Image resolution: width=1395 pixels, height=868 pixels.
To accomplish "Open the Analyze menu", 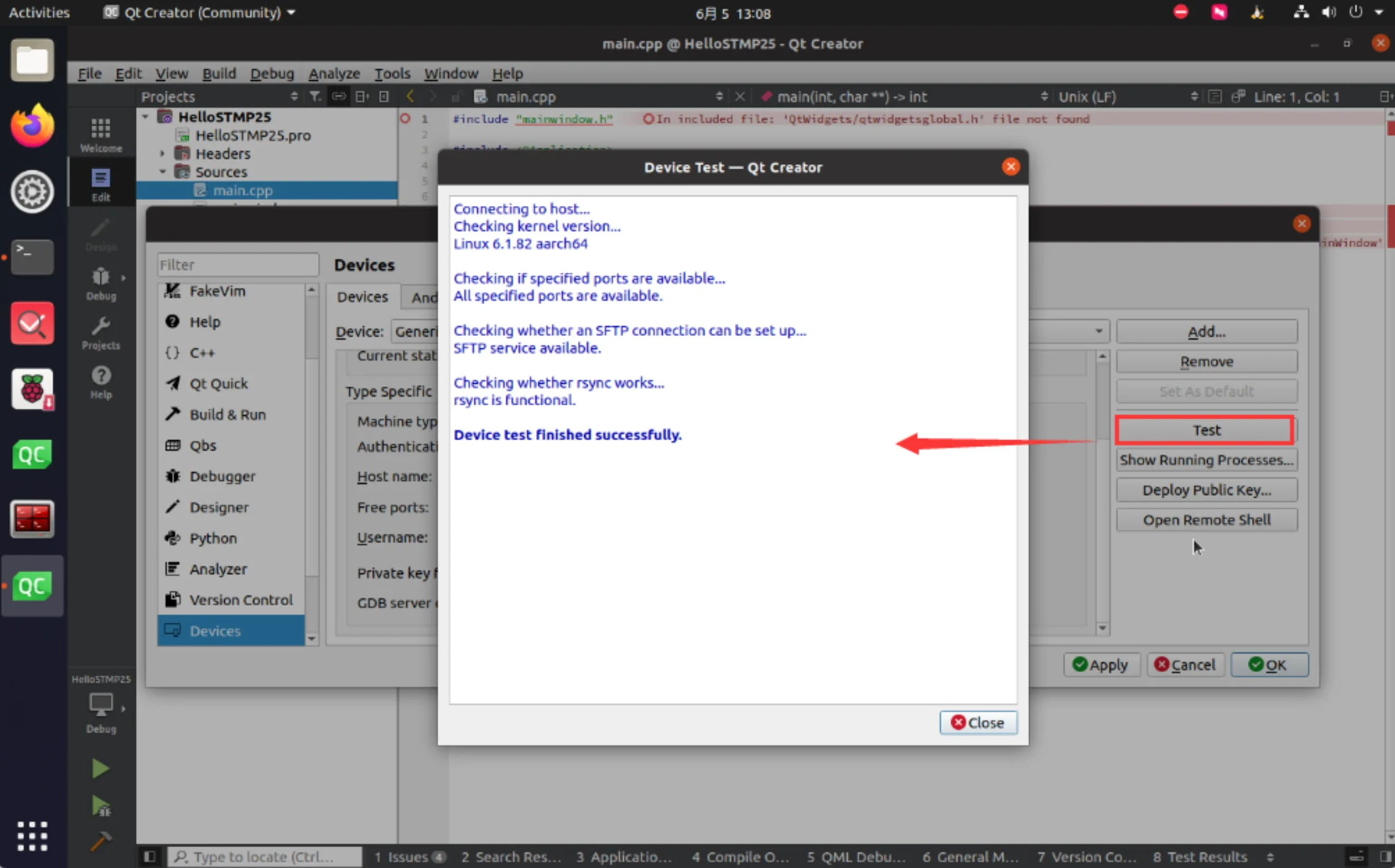I will (x=334, y=74).
